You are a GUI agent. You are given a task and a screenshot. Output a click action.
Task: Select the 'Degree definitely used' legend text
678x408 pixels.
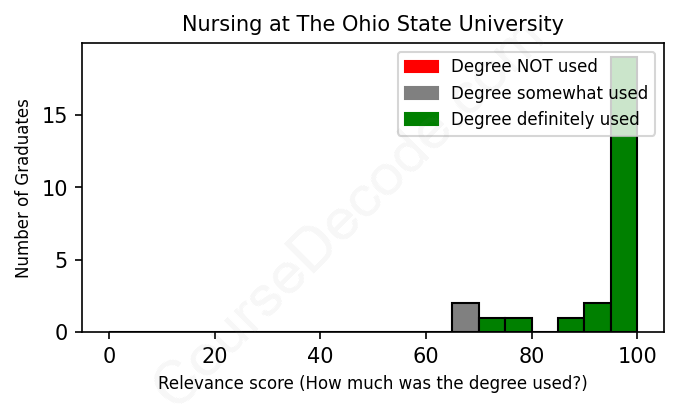[x=545, y=119]
